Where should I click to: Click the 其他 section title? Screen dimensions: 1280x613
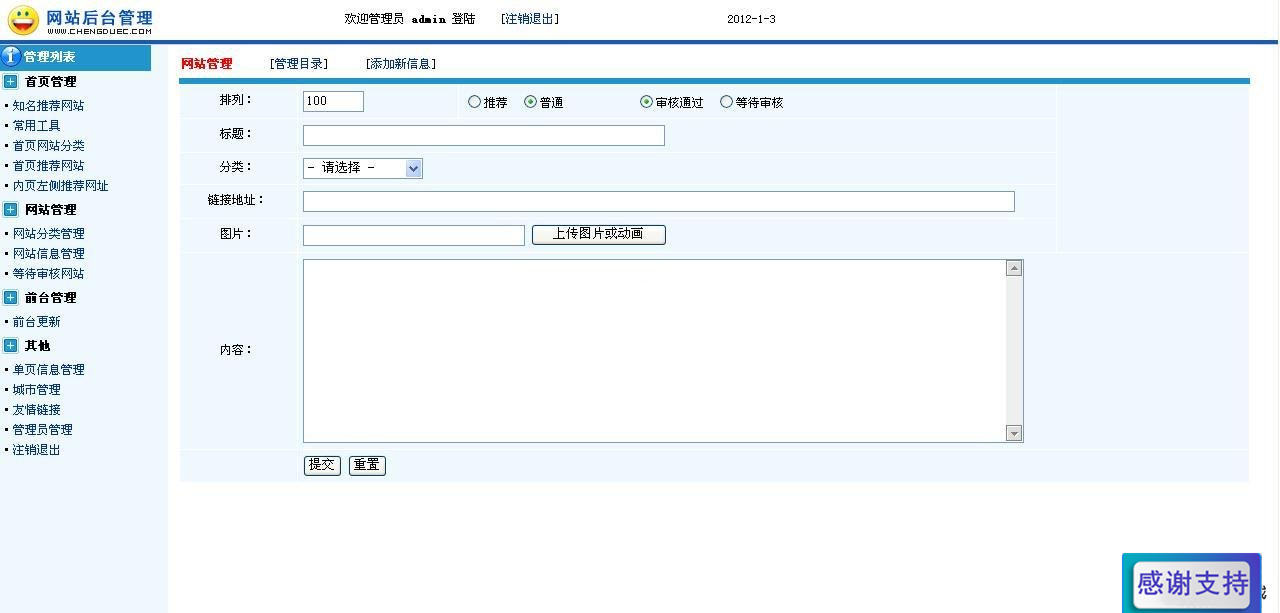[37, 346]
